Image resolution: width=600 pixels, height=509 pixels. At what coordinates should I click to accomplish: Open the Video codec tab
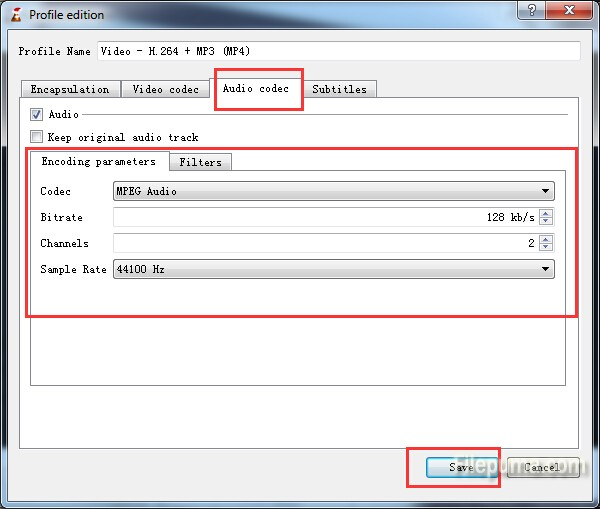166,89
